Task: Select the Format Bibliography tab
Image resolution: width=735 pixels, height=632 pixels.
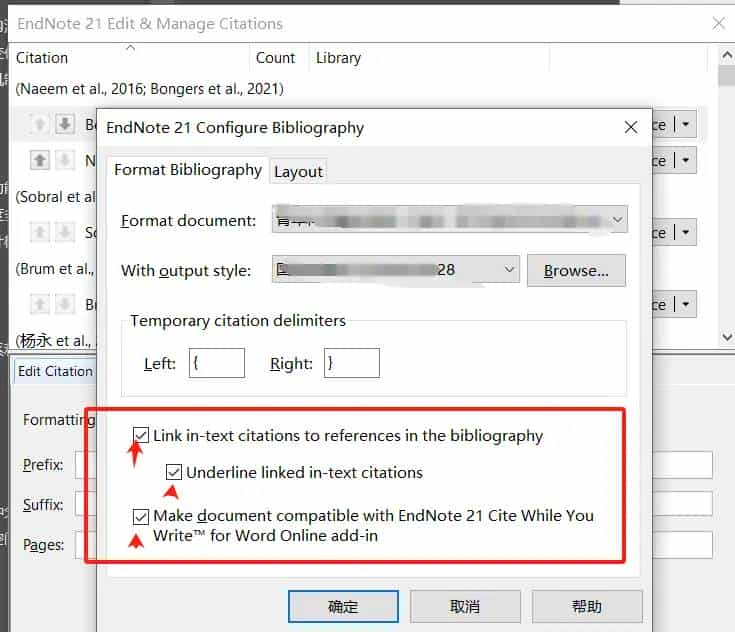Action: [x=188, y=170]
